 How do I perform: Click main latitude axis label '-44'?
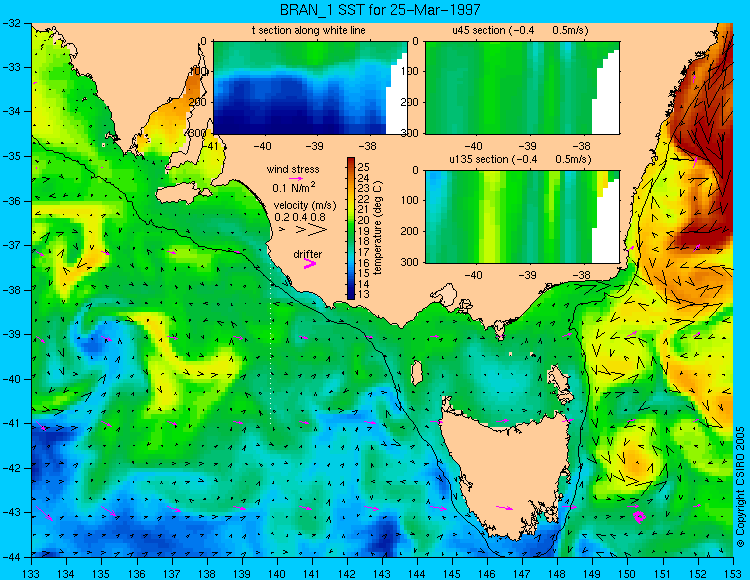[x=12, y=557]
